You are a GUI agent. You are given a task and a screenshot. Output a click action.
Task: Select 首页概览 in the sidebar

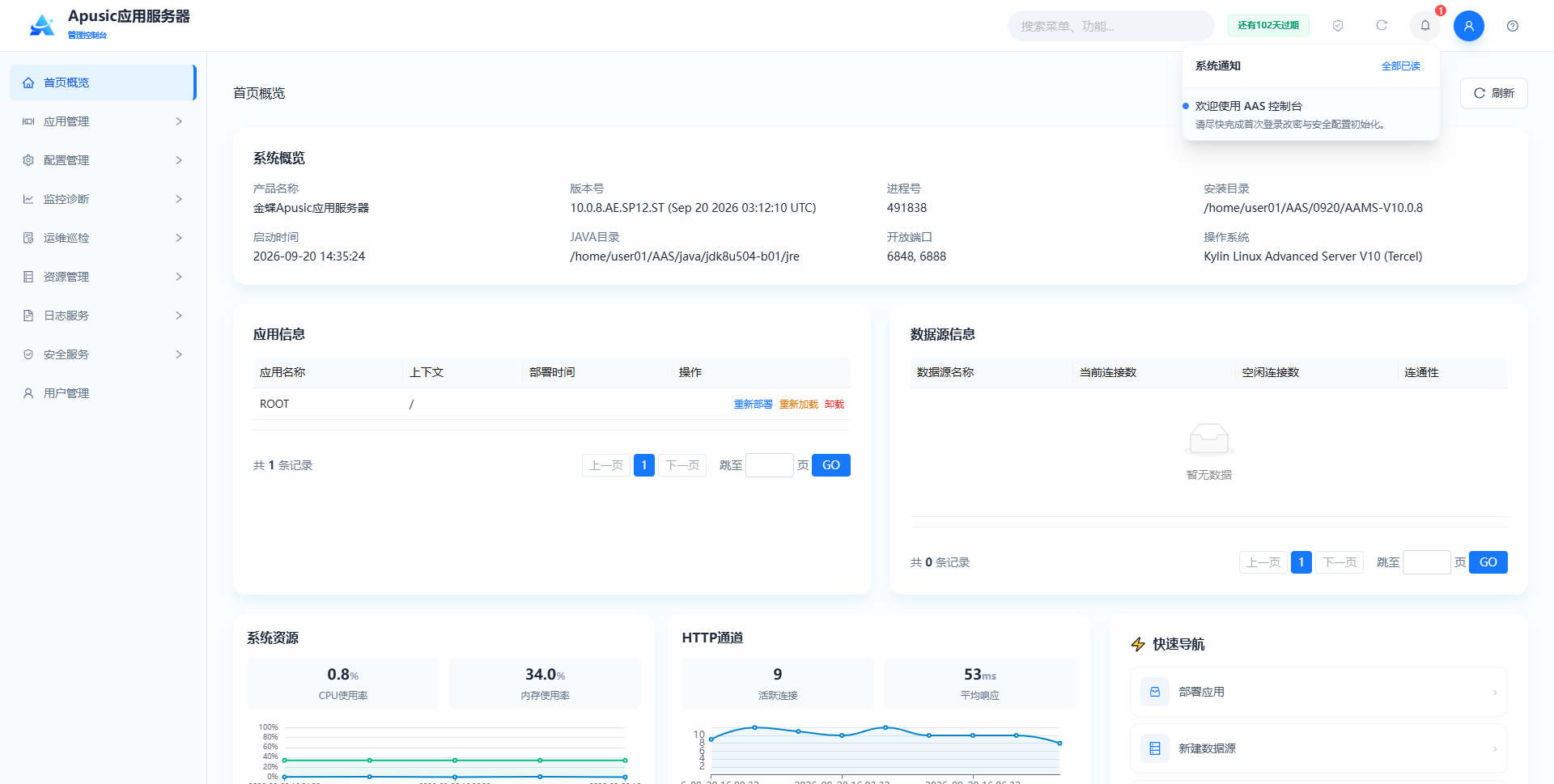point(103,83)
